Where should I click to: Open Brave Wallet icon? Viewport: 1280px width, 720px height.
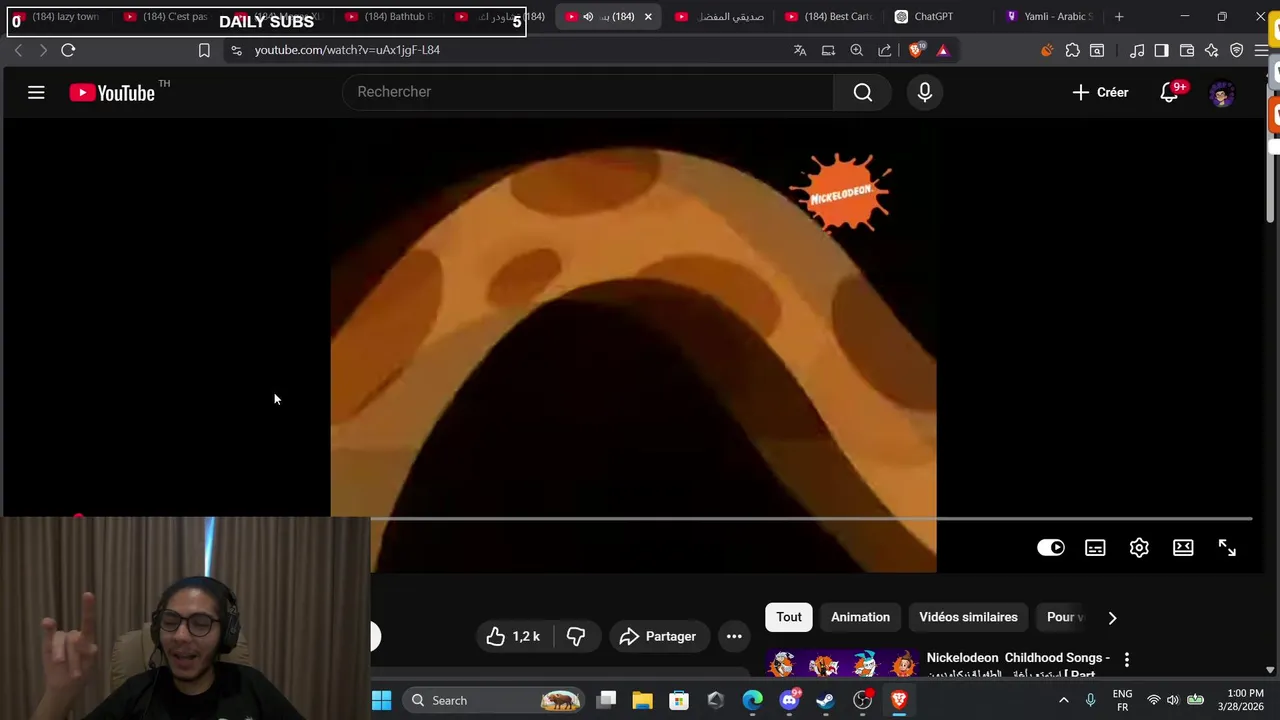(x=1187, y=50)
